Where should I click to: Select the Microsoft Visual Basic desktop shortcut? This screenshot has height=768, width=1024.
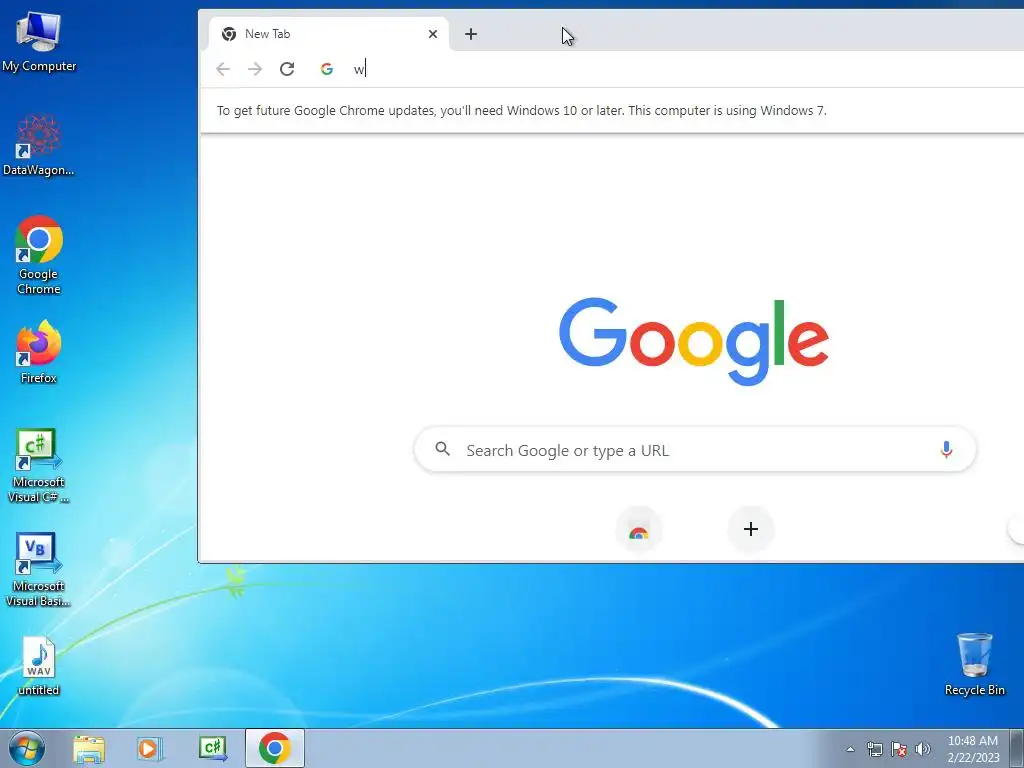39,569
